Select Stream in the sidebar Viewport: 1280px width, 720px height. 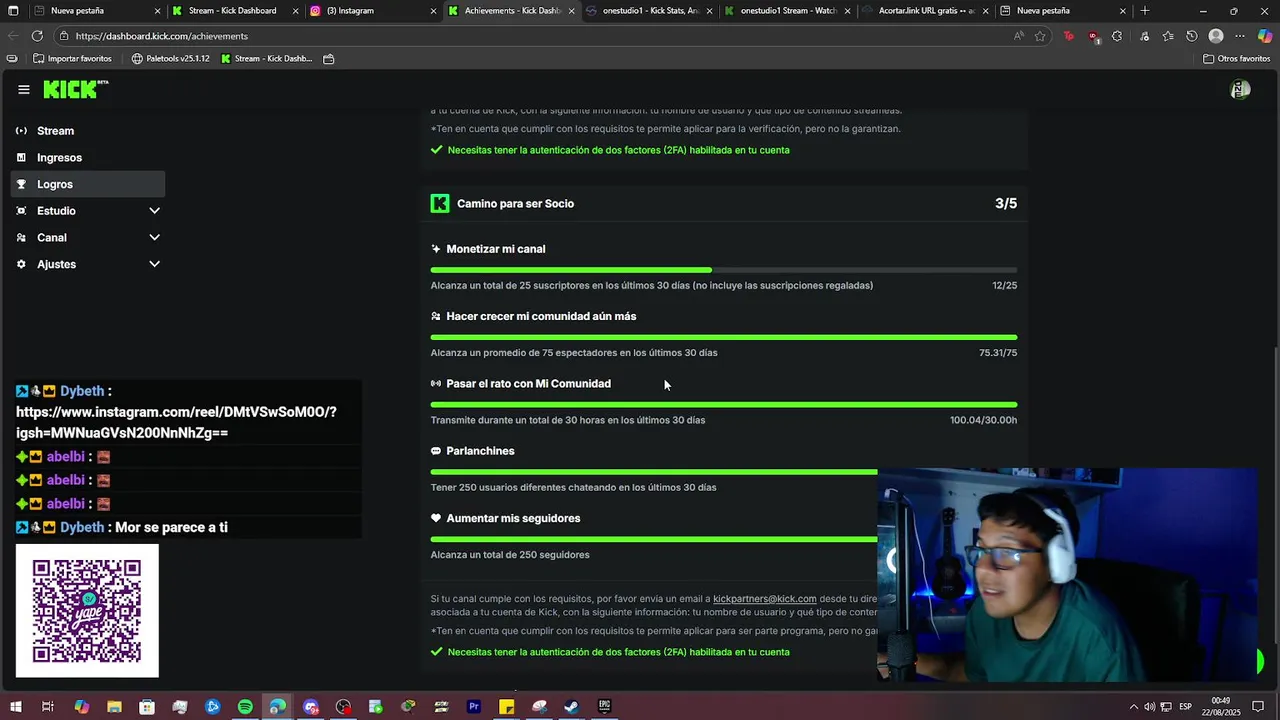[88, 131]
